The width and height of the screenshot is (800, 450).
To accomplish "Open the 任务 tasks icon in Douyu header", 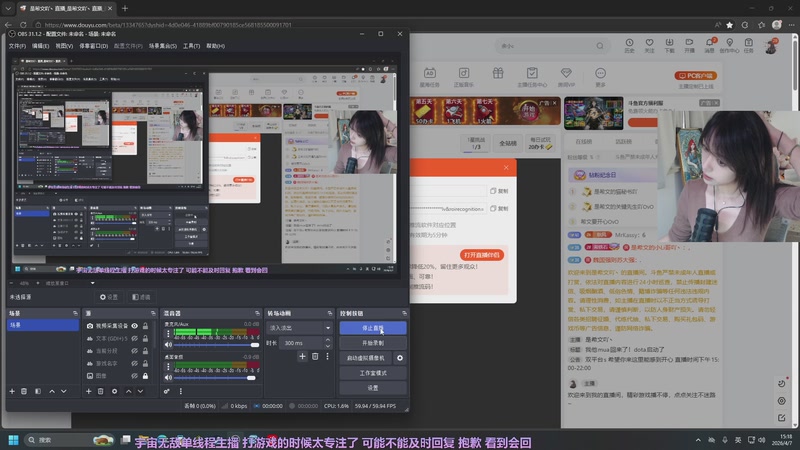I will (748, 45).
